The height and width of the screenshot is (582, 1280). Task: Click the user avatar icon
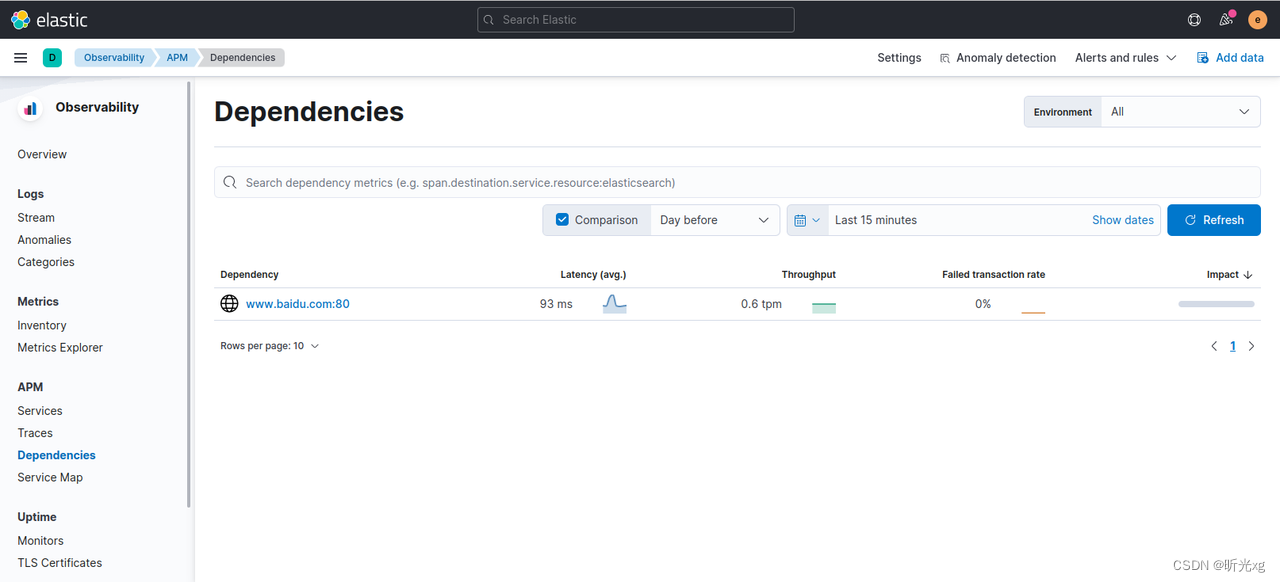pos(1258,20)
